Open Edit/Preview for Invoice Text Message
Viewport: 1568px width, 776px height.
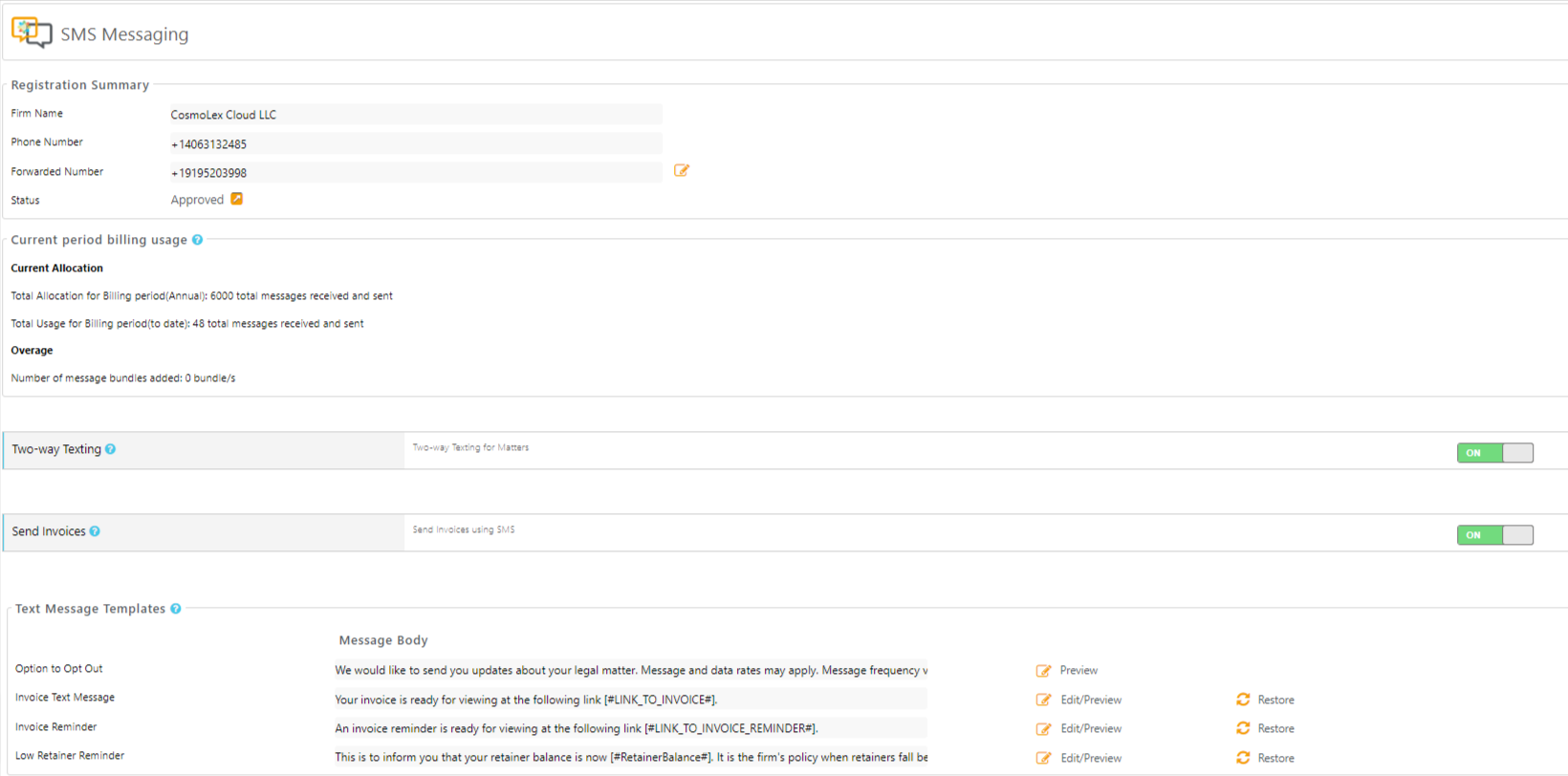click(x=1091, y=701)
